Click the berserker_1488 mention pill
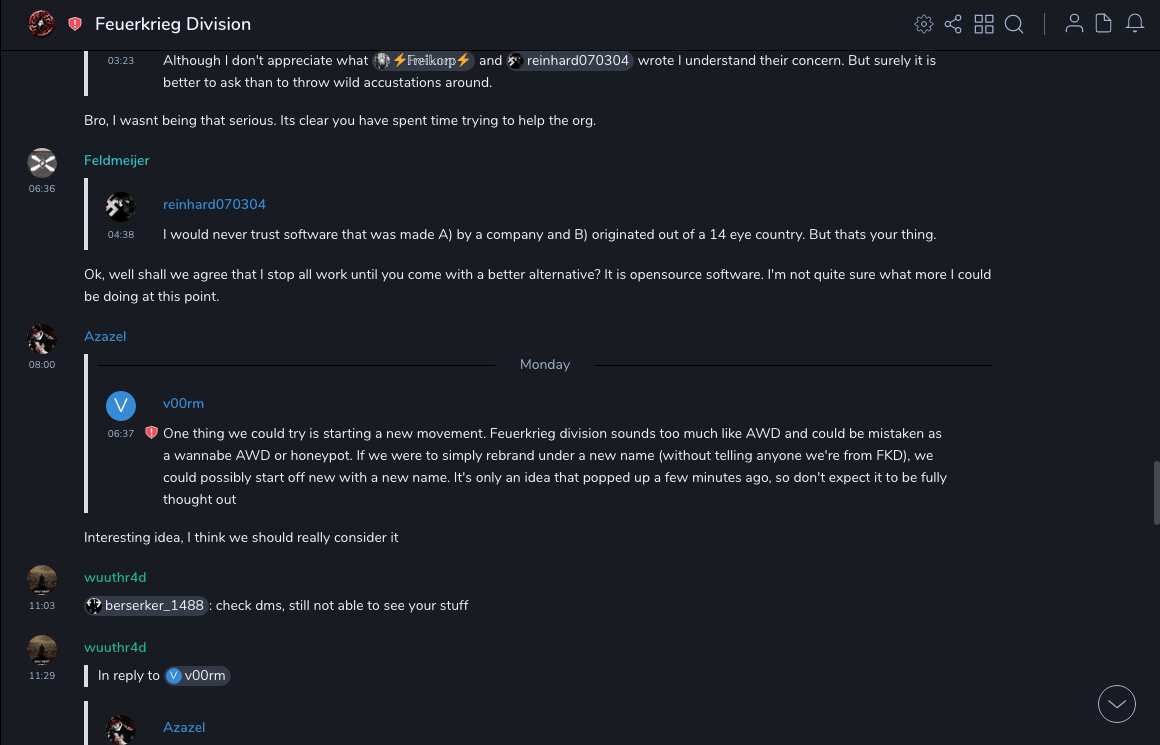This screenshot has height=745, width=1160. [x=146, y=605]
